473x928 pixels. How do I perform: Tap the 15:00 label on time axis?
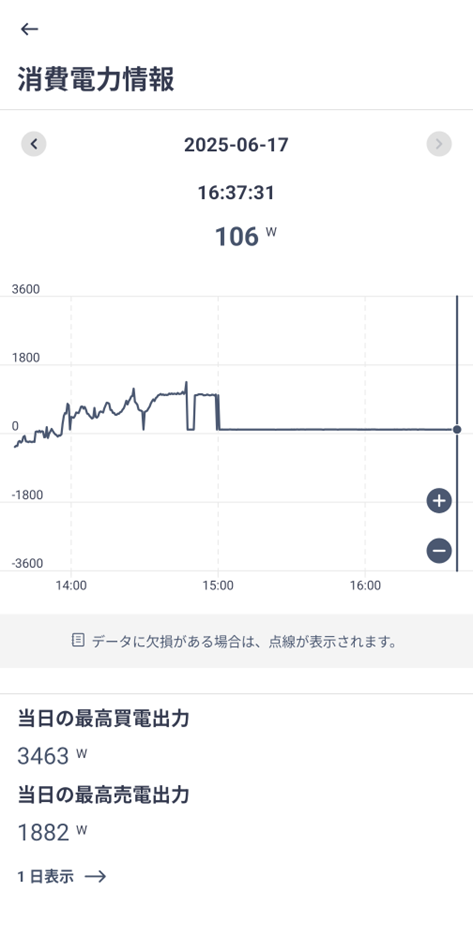pos(218,586)
